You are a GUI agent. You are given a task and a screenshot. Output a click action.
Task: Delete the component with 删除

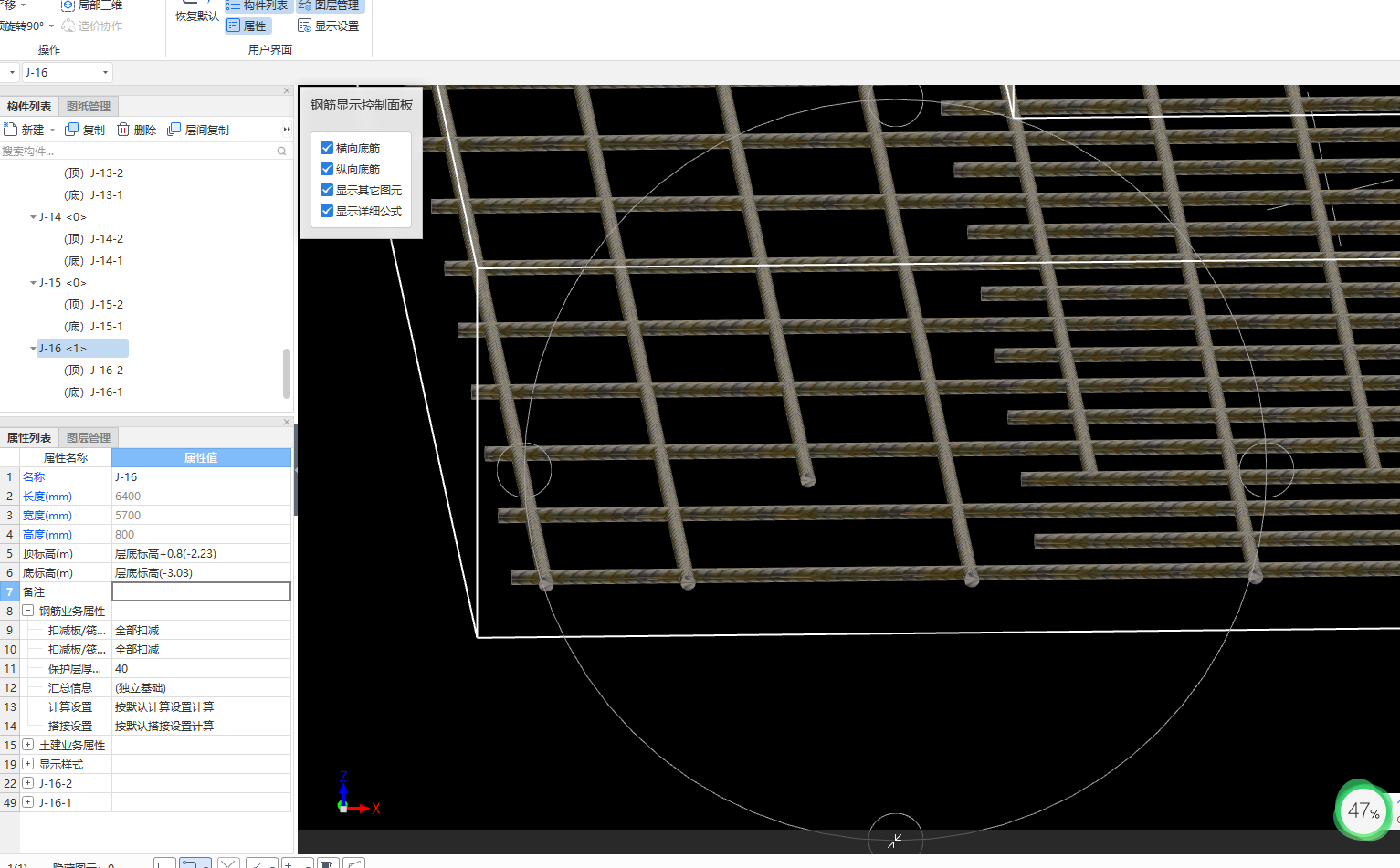point(137,130)
